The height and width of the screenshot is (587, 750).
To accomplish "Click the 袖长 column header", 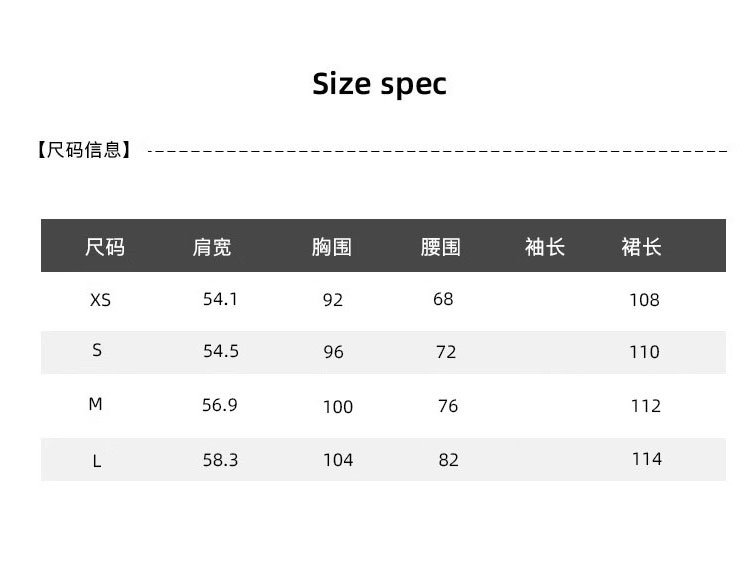I will 545,247.
